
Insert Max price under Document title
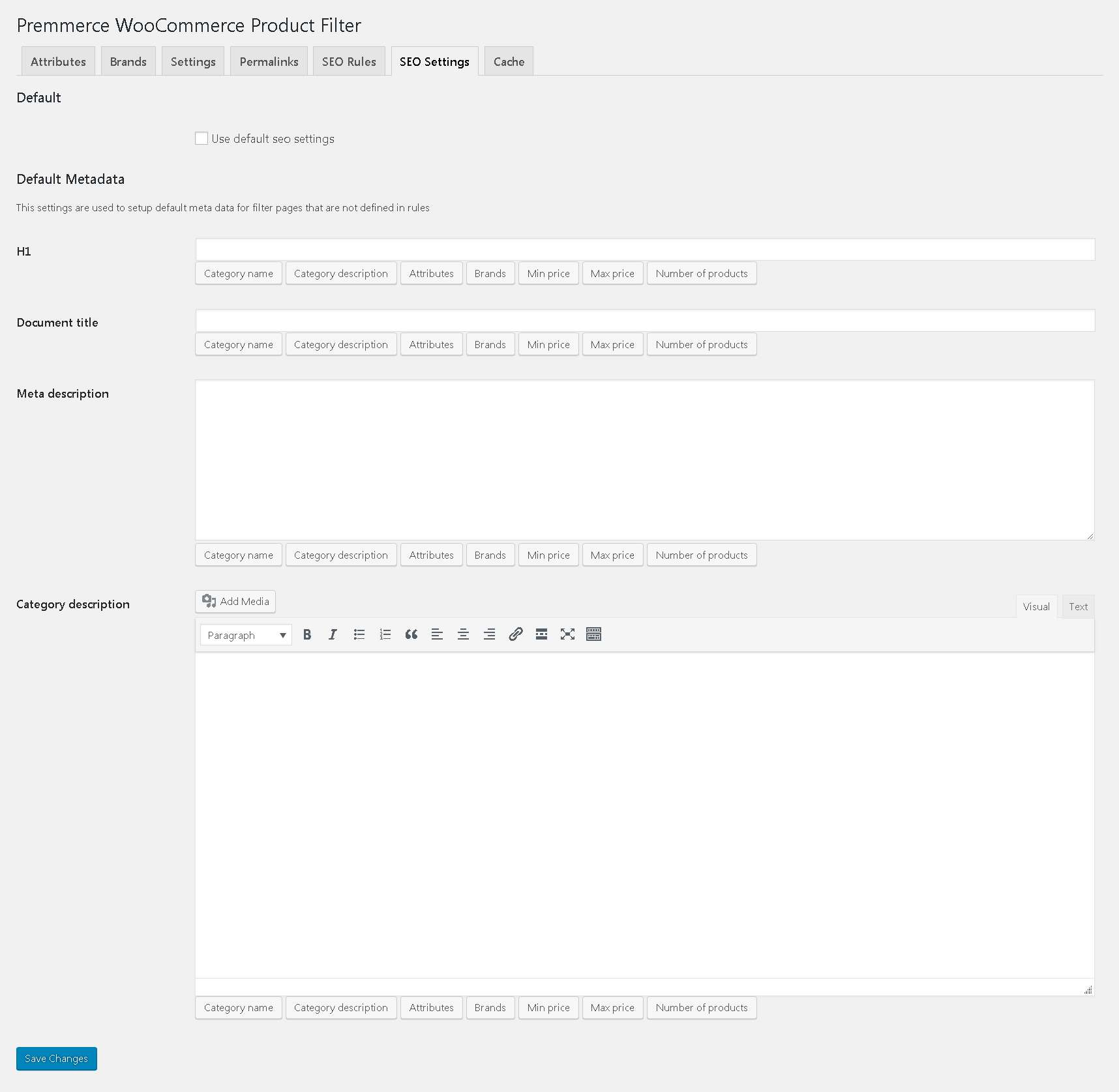(612, 344)
